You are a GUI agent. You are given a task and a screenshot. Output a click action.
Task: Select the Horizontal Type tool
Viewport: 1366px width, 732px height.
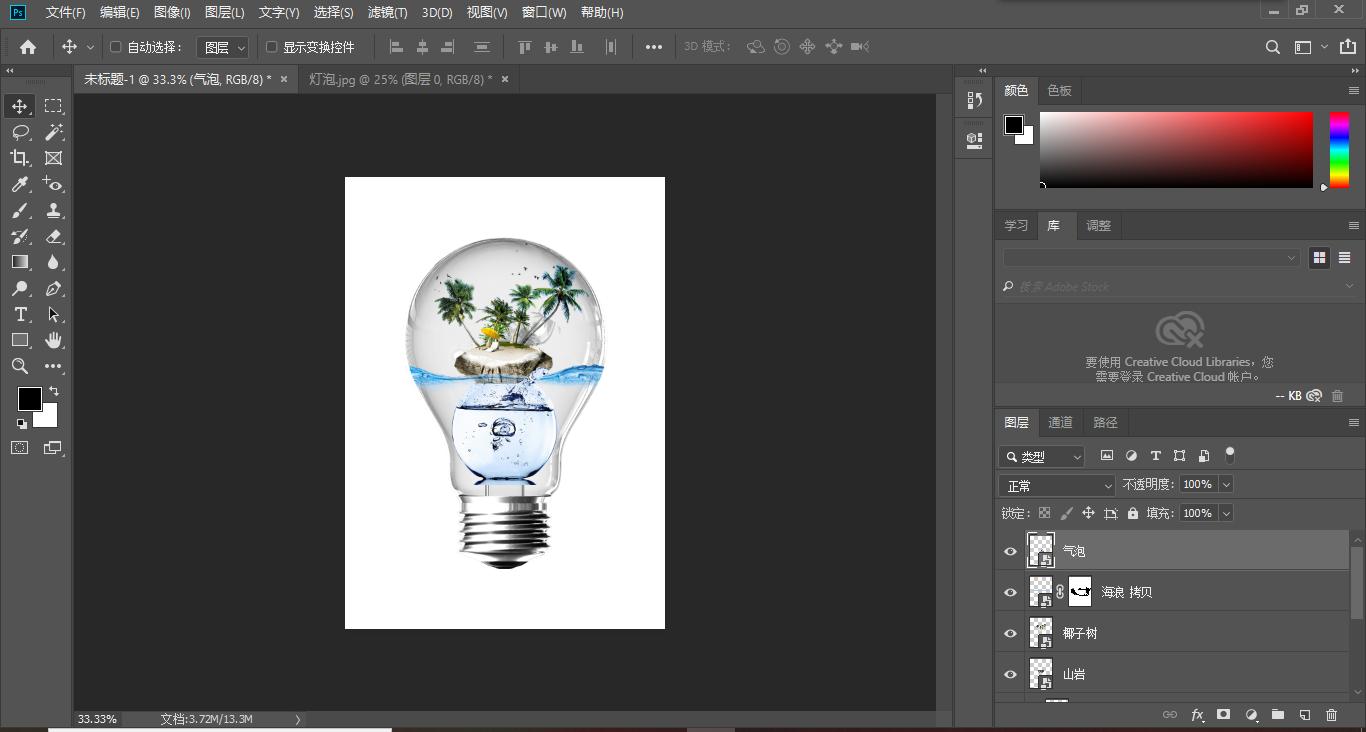(20, 314)
